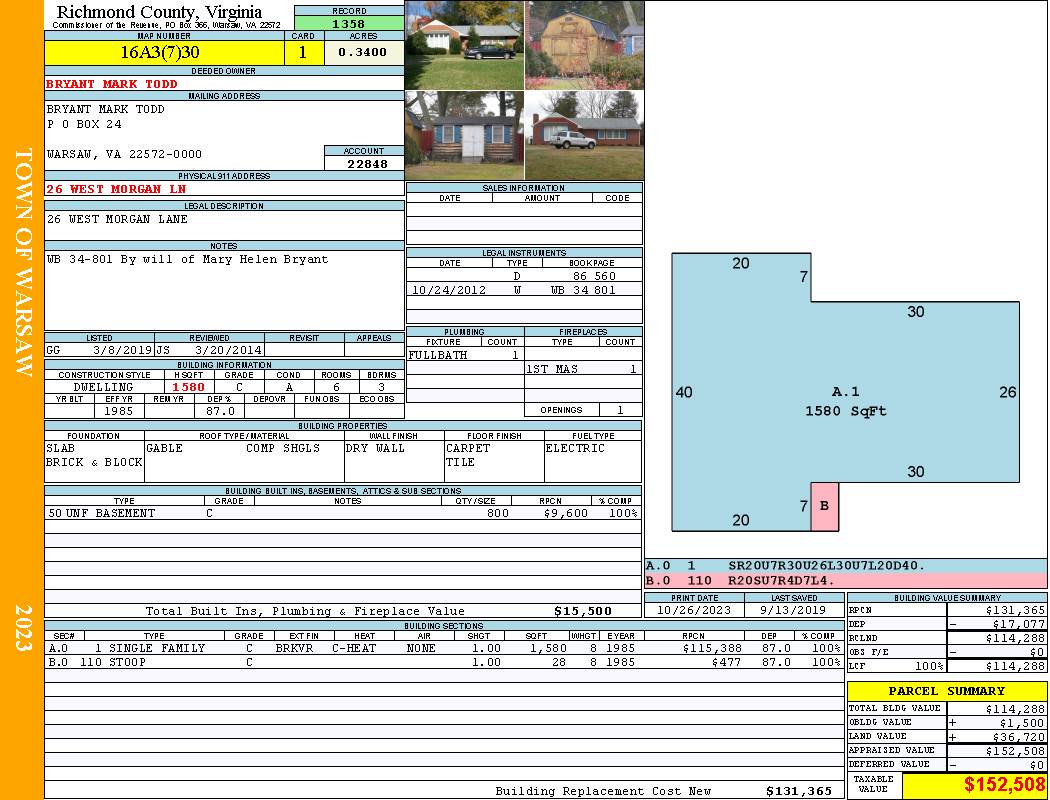Screen dimensions: 1050x800
Task: Click book page WB 34 801
Action: pyautogui.click(x=583, y=290)
